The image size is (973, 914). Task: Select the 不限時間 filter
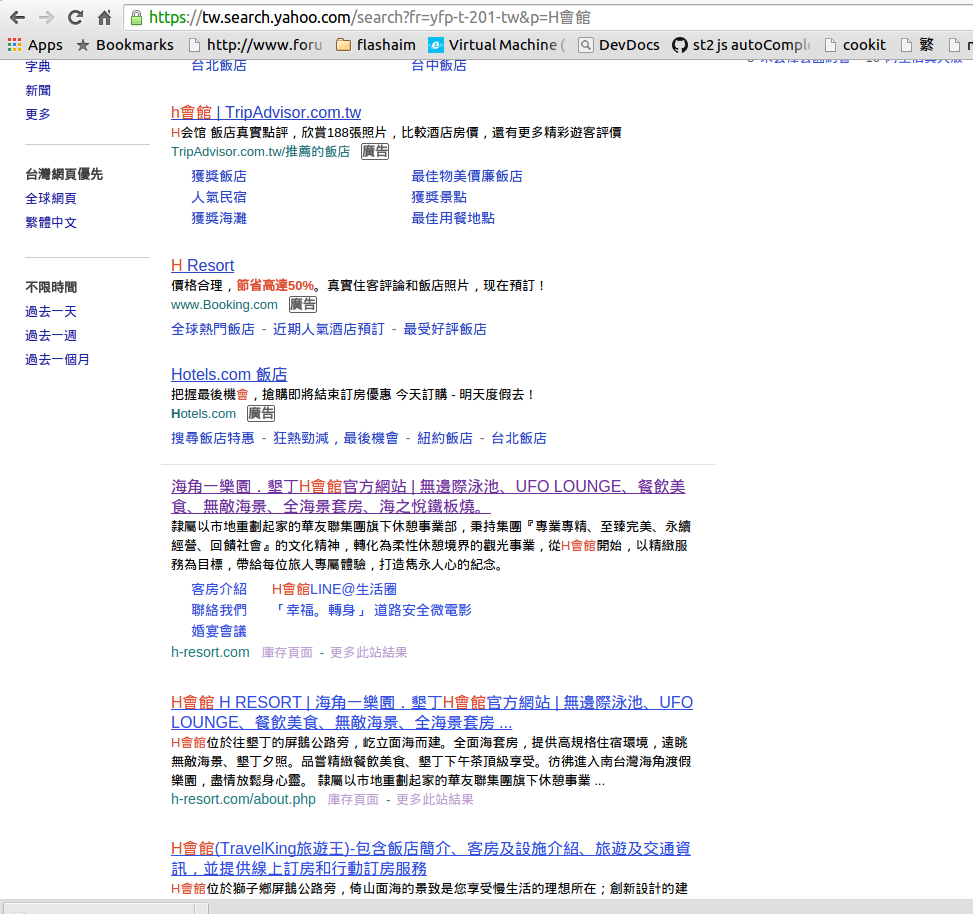click(51, 287)
